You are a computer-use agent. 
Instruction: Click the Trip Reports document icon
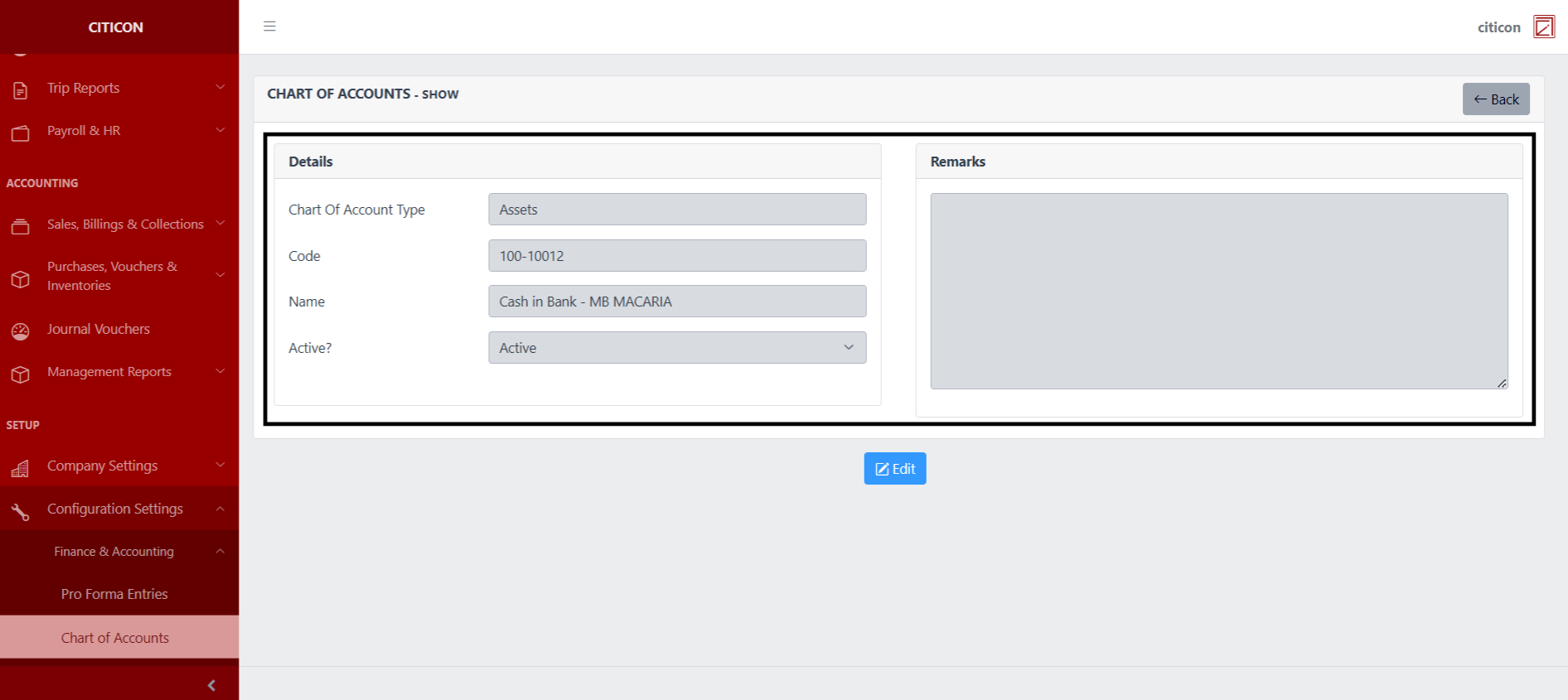(21, 89)
